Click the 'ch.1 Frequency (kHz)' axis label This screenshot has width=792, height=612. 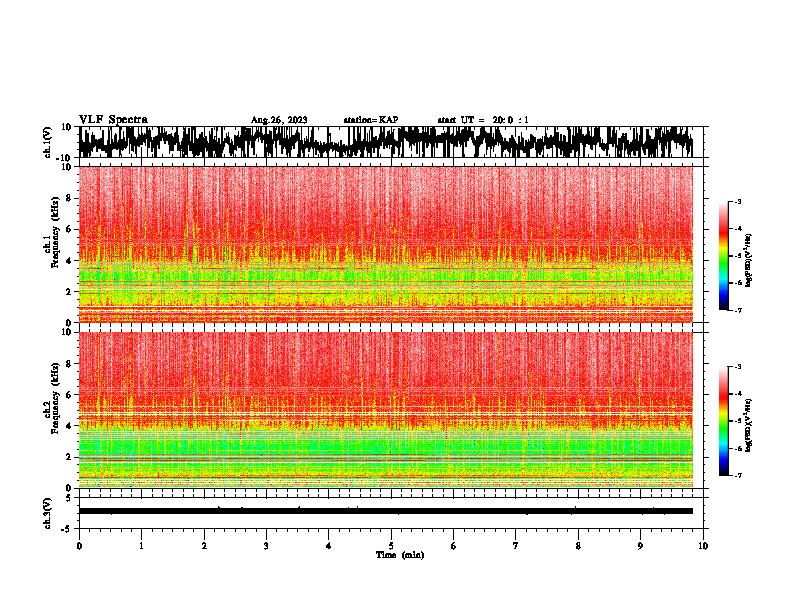coord(52,232)
